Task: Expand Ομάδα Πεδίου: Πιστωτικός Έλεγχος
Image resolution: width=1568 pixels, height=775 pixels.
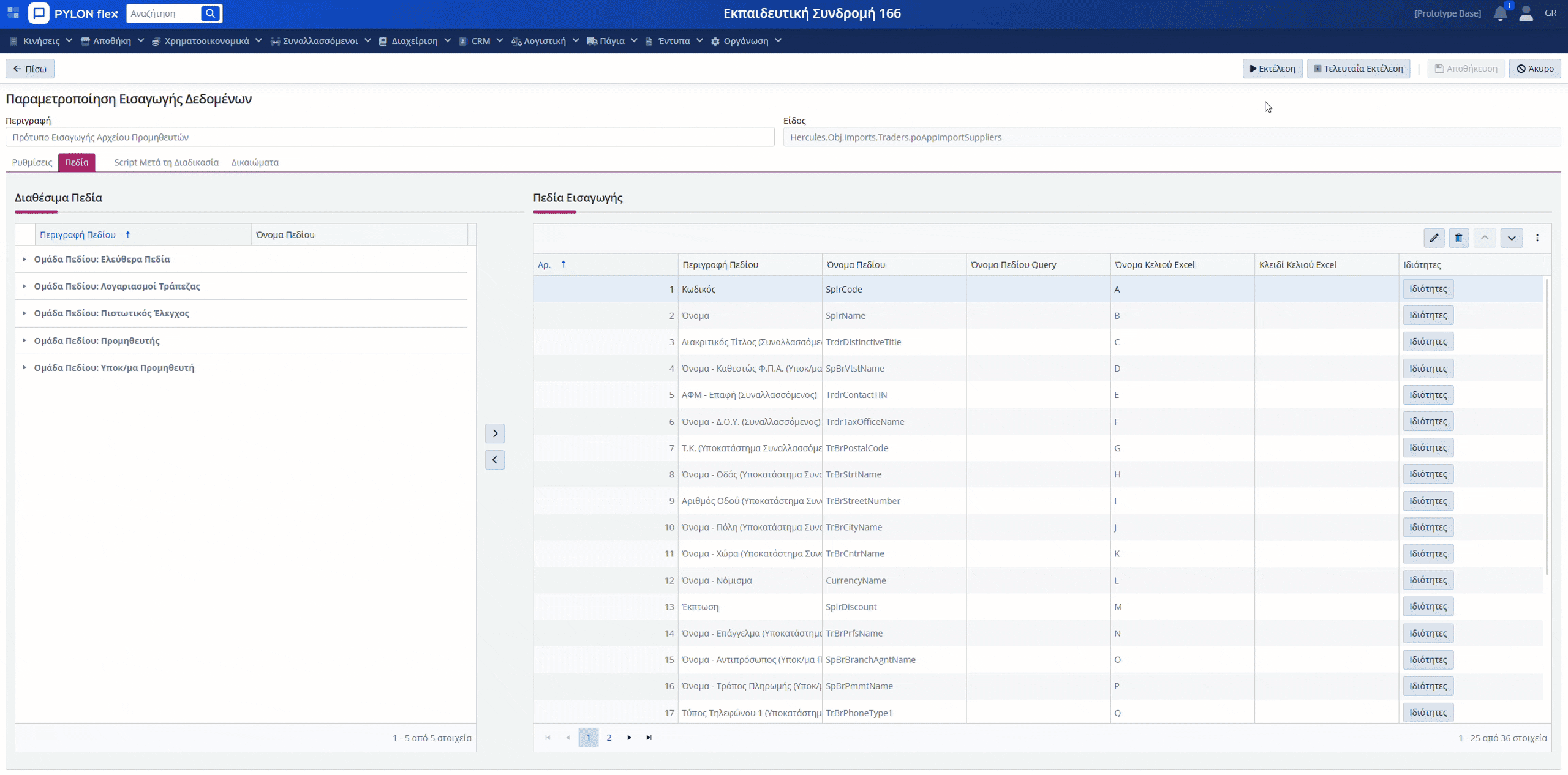Action: tap(24, 313)
